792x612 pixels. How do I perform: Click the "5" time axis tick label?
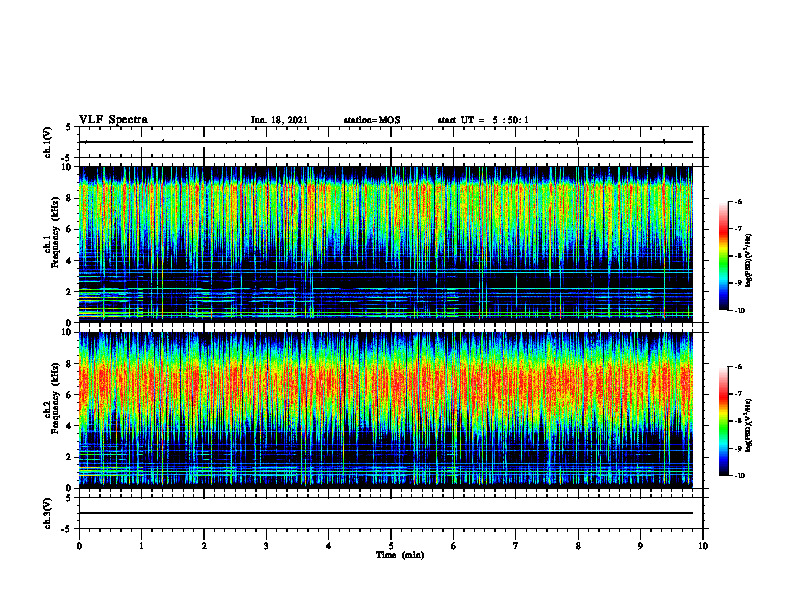pos(391,546)
